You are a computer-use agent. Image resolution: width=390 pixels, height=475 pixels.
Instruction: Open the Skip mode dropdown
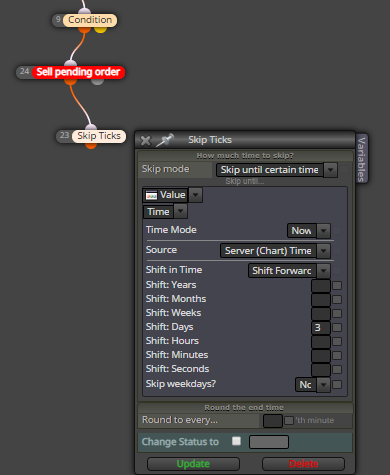pyautogui.click(x=277, y=170)
